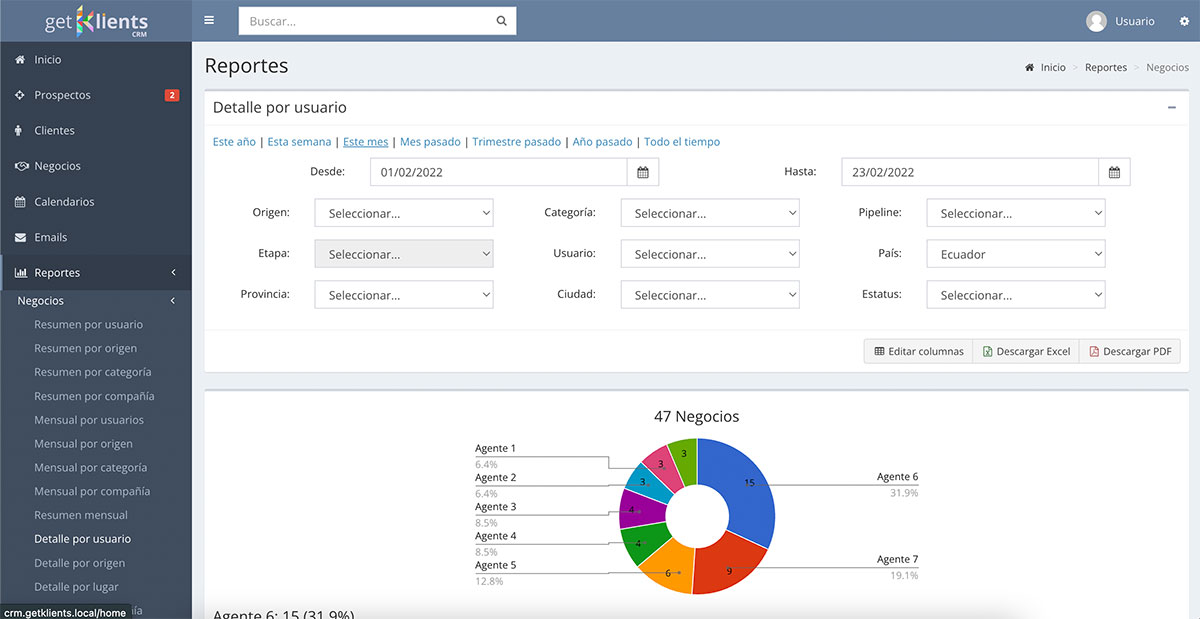Viewport: 1200px width, 619px height.
Task: Collapse the Detalle por usuario panel
Action: [x=1171, y=107]
